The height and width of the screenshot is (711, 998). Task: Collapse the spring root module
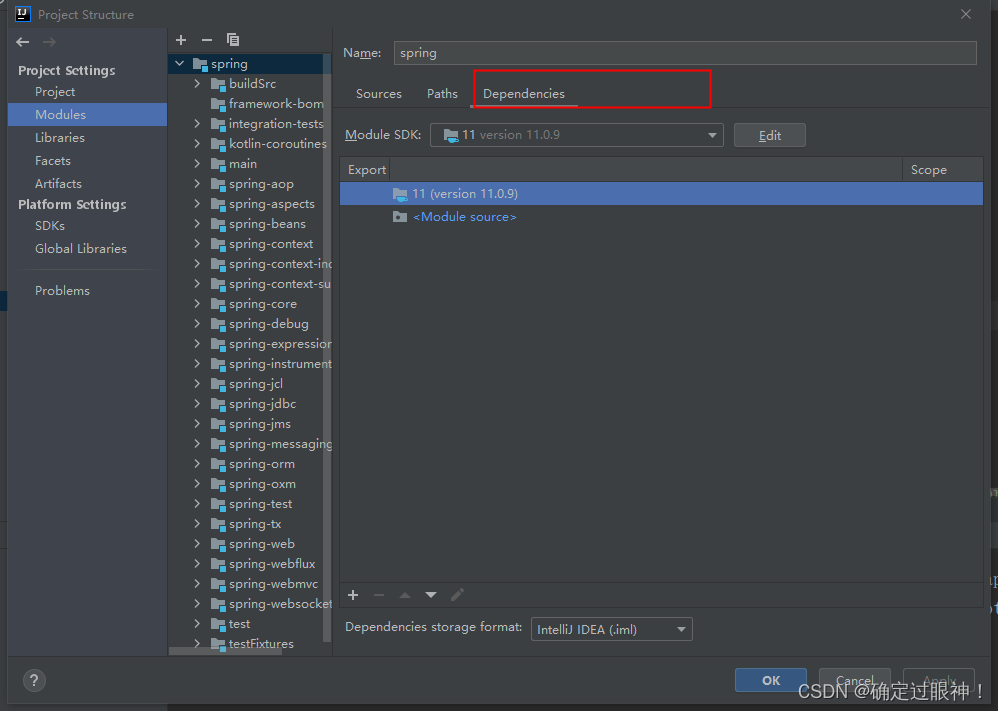coord(180,64)
